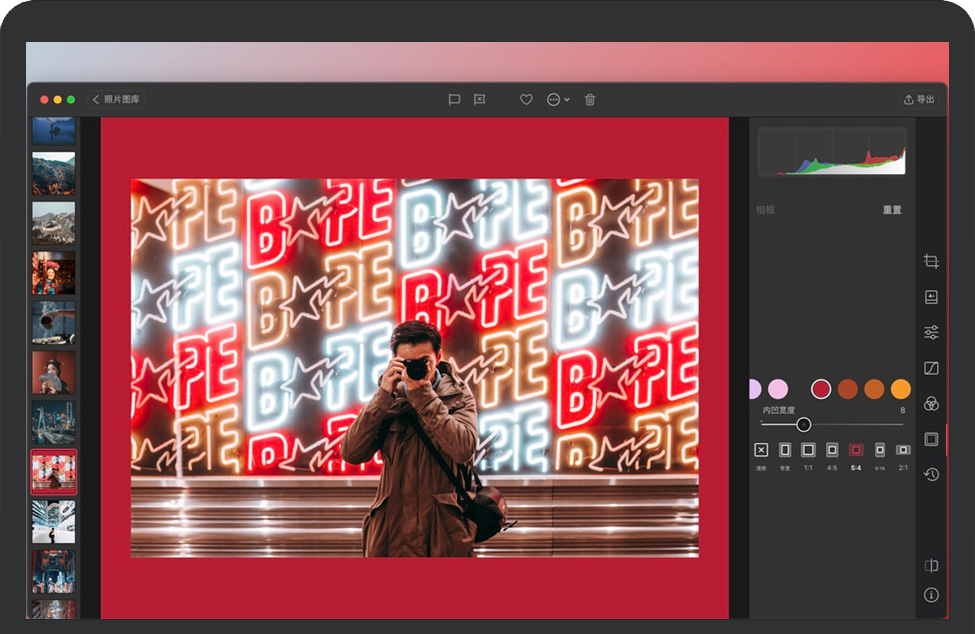Click 重置 to reset the frame

[x=891, y=210]
